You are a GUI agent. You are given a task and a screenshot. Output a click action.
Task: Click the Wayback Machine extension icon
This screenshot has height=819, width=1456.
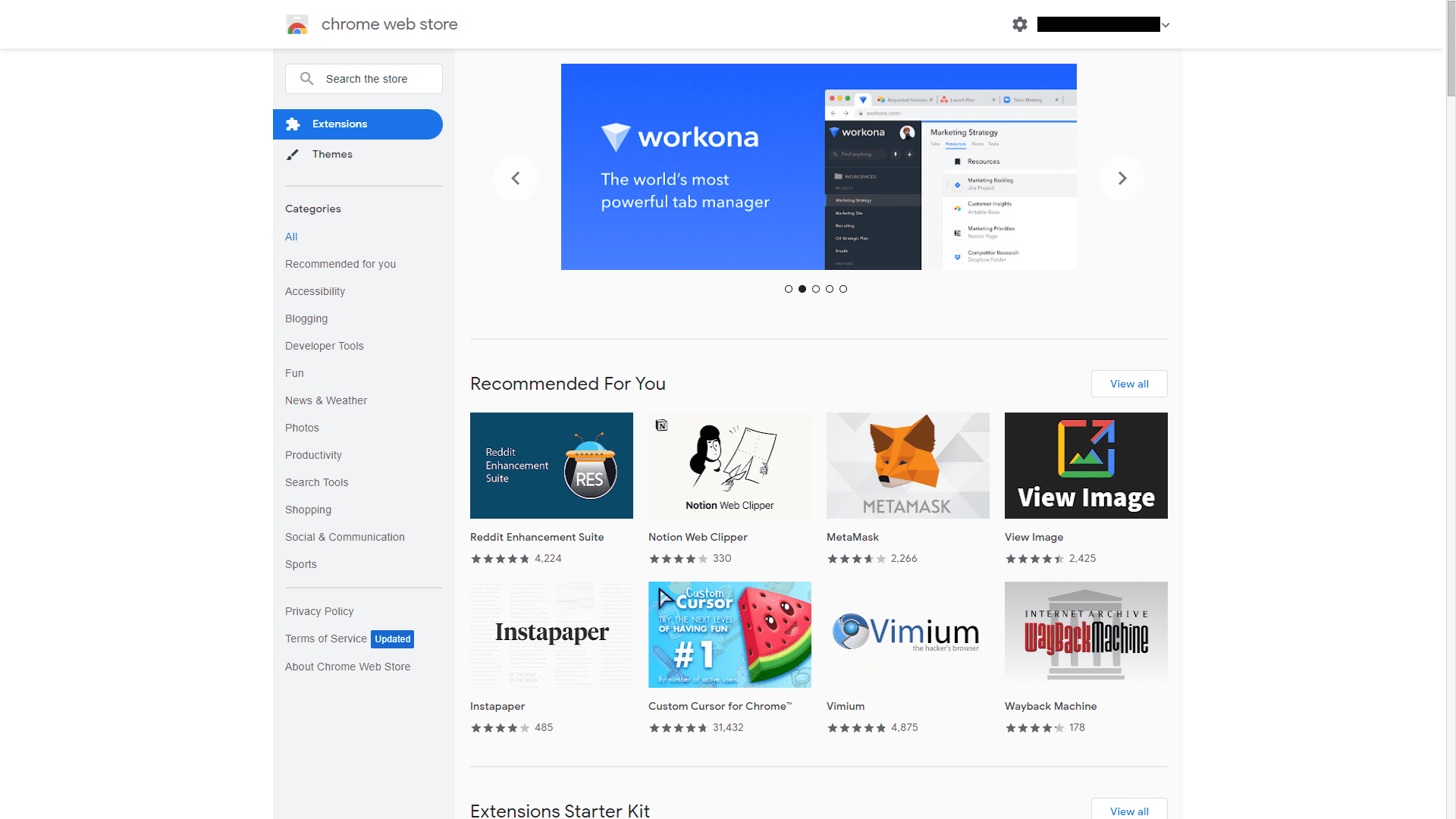(x=1086, y=634)
